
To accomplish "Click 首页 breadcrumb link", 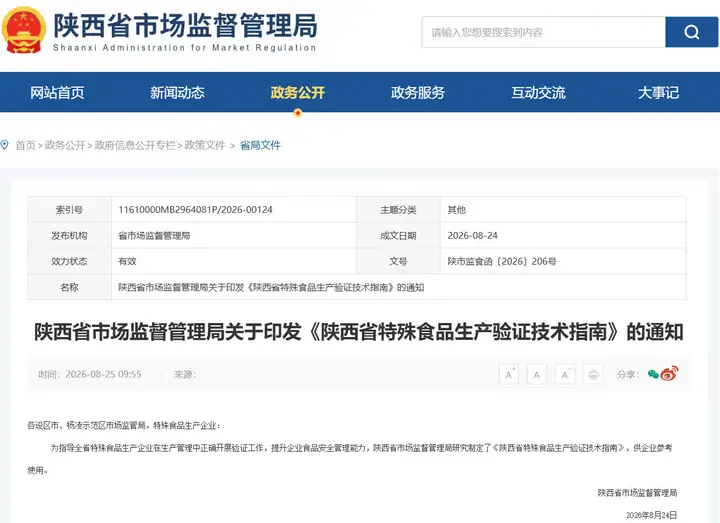I will point(25,145).
